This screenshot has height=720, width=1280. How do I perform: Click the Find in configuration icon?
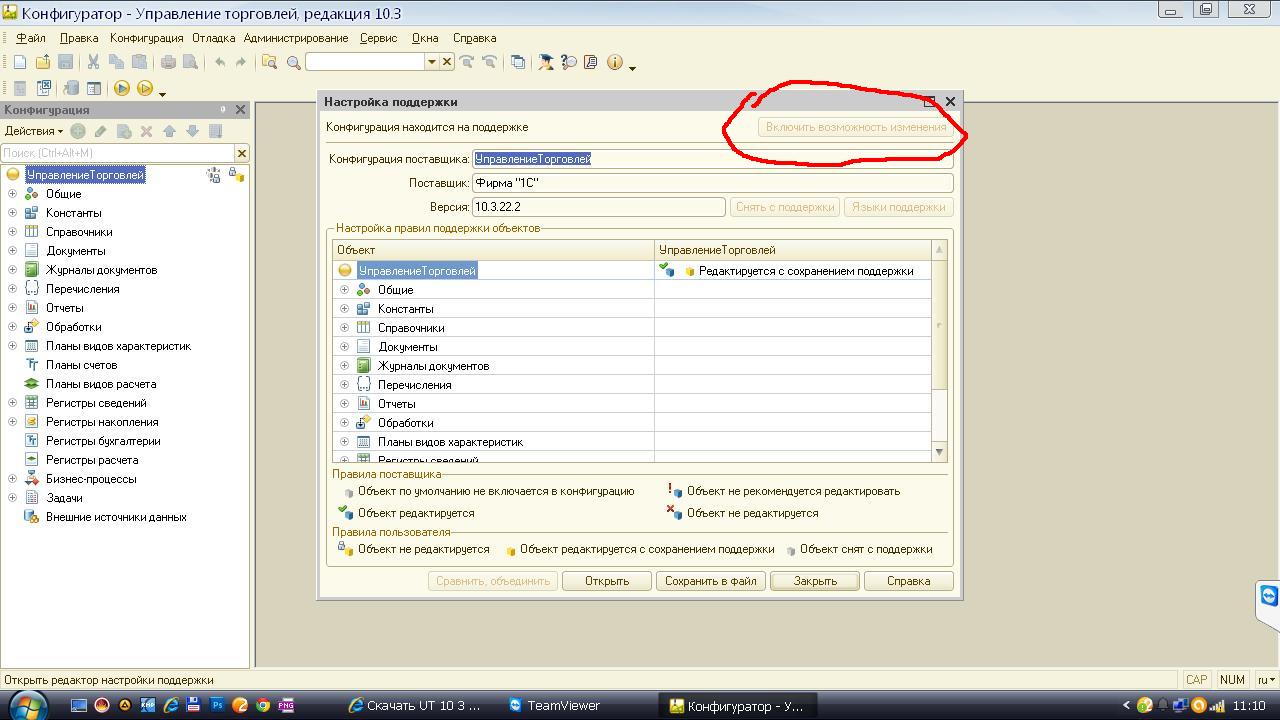click(x=270, y=62)
